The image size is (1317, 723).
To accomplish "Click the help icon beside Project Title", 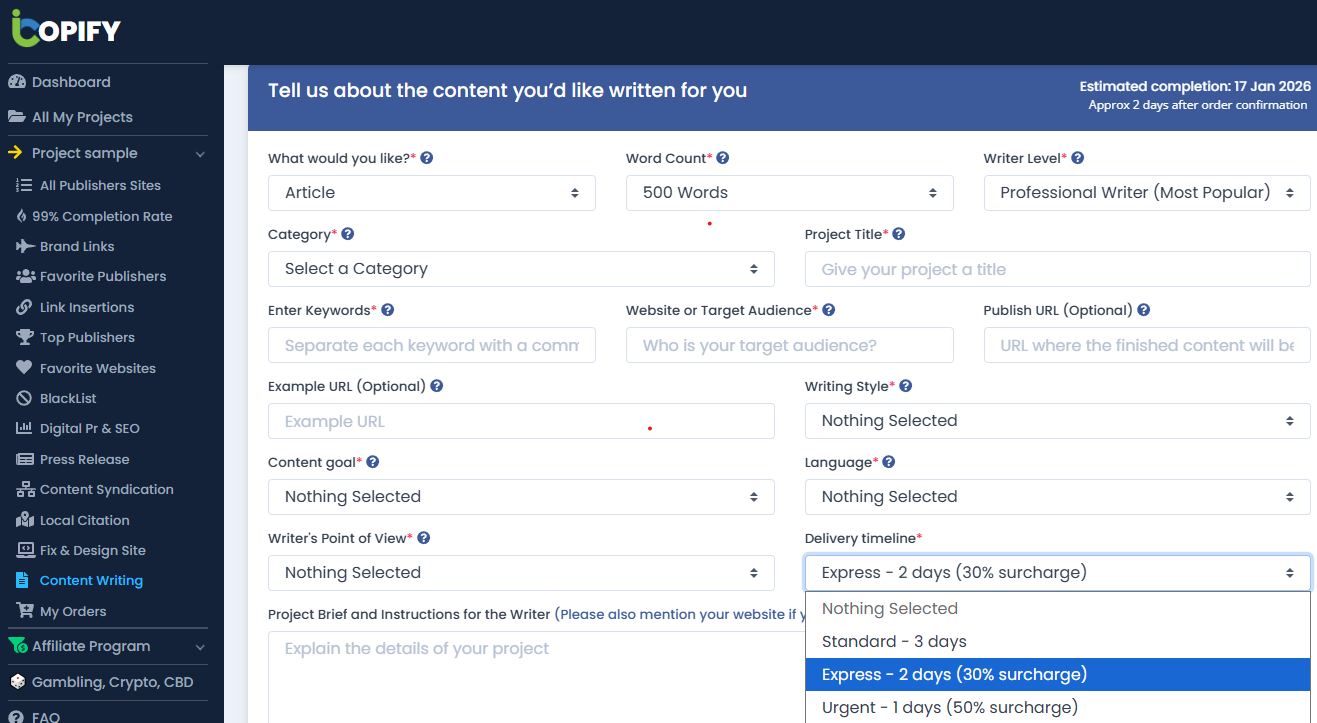I will point(898,234).
